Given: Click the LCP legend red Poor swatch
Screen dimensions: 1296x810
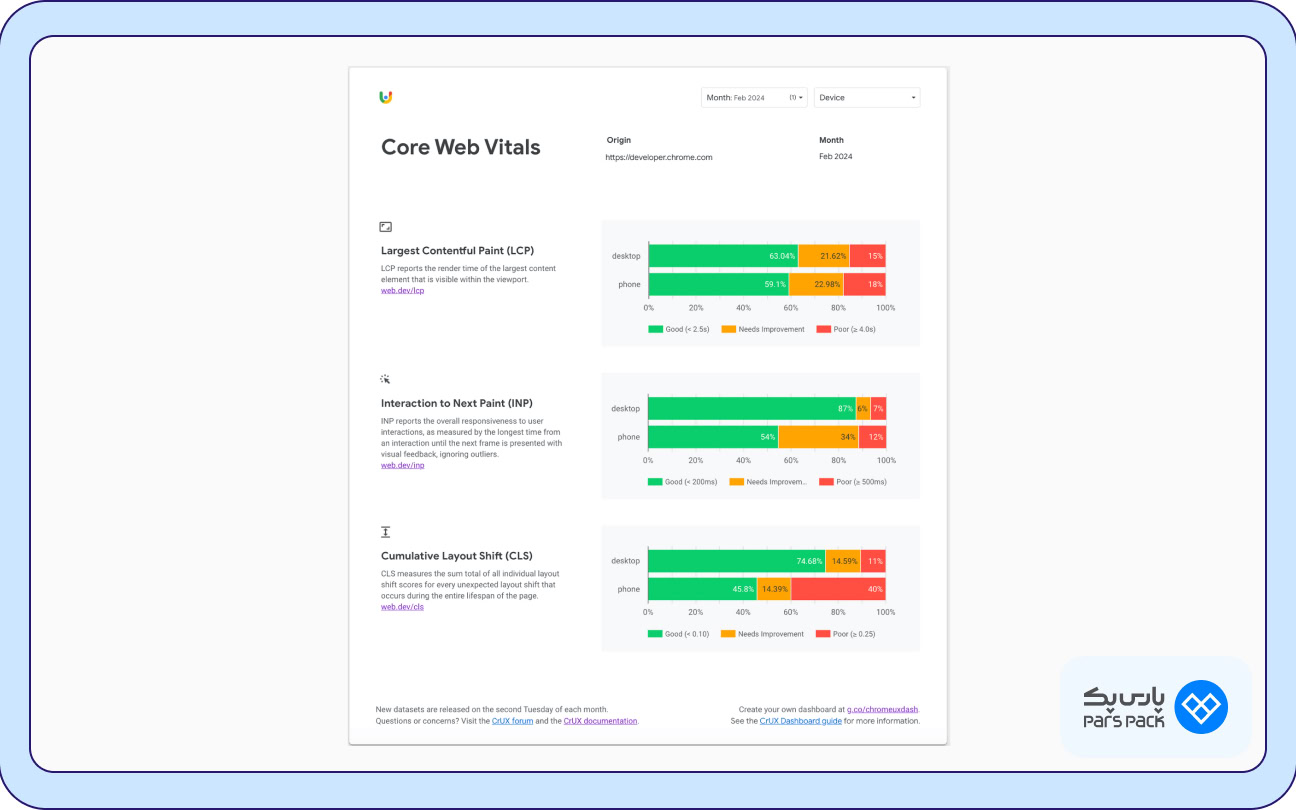Looking at the screenshot, I should pos(824,329).
